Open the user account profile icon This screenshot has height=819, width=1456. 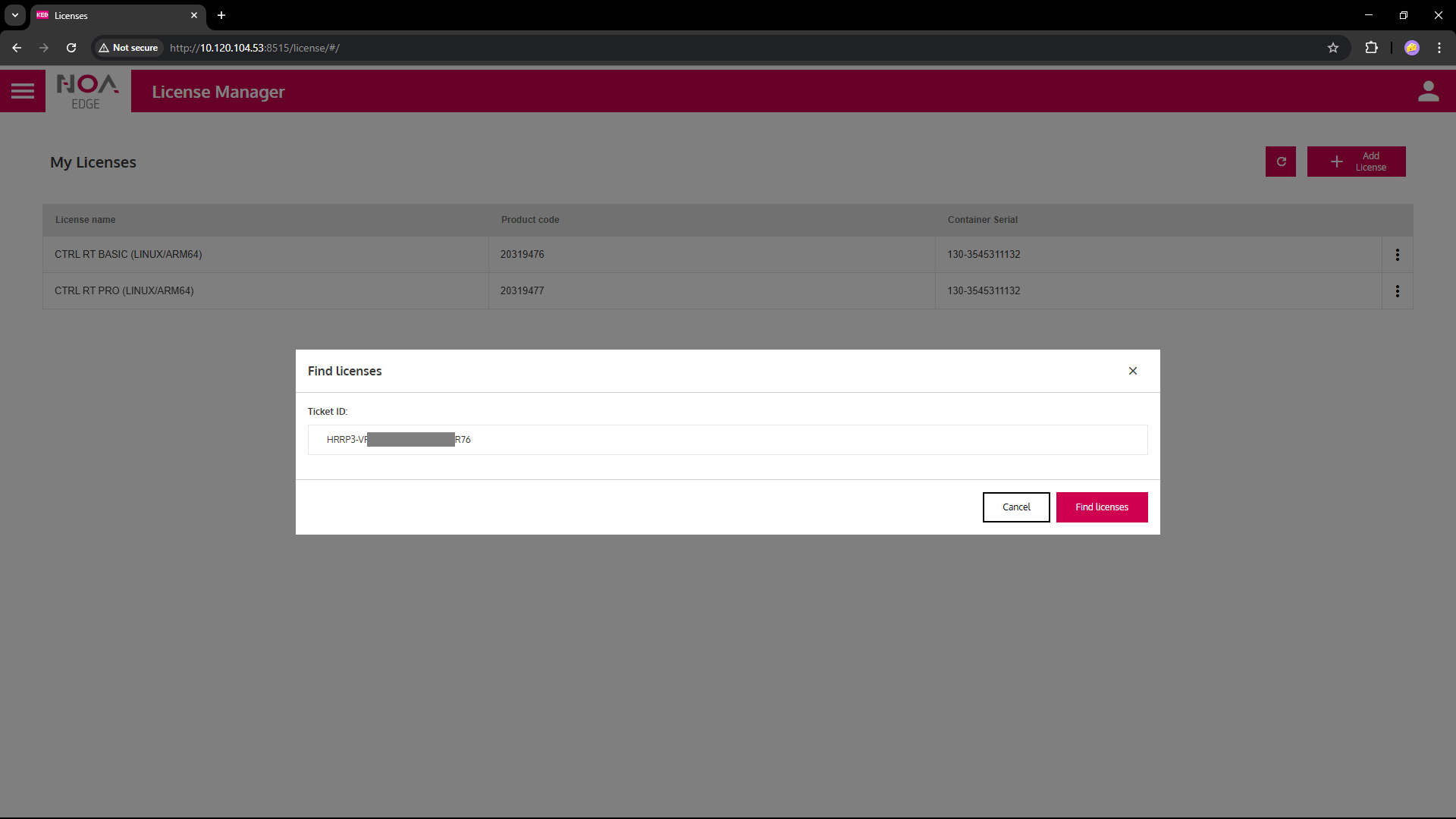(1428, 91)
